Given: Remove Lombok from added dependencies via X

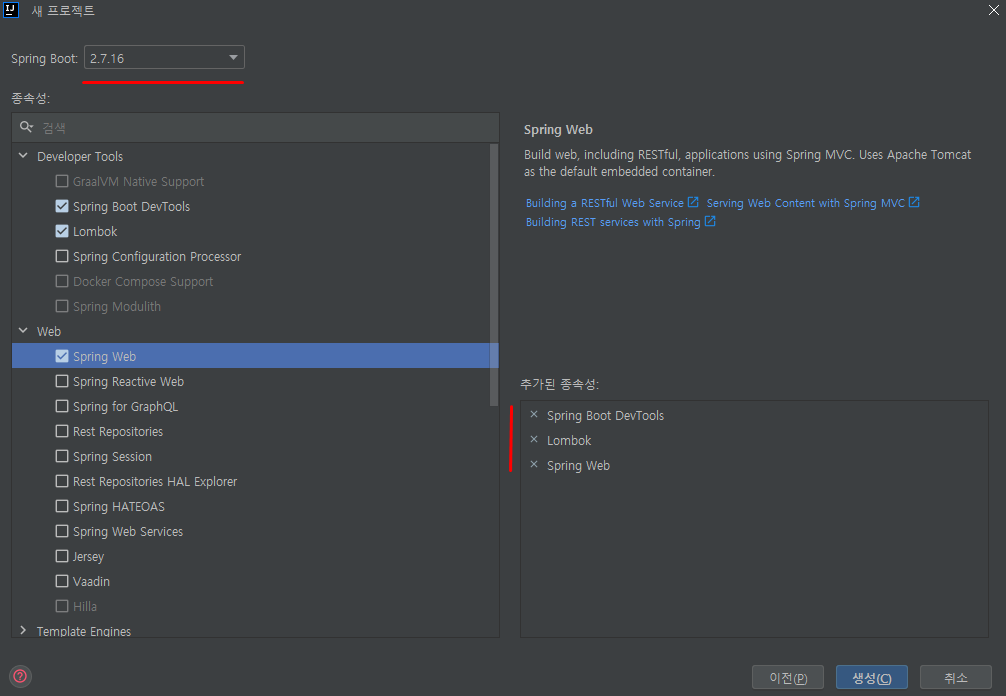Looking at the screenshot, I should click(534, 439).
